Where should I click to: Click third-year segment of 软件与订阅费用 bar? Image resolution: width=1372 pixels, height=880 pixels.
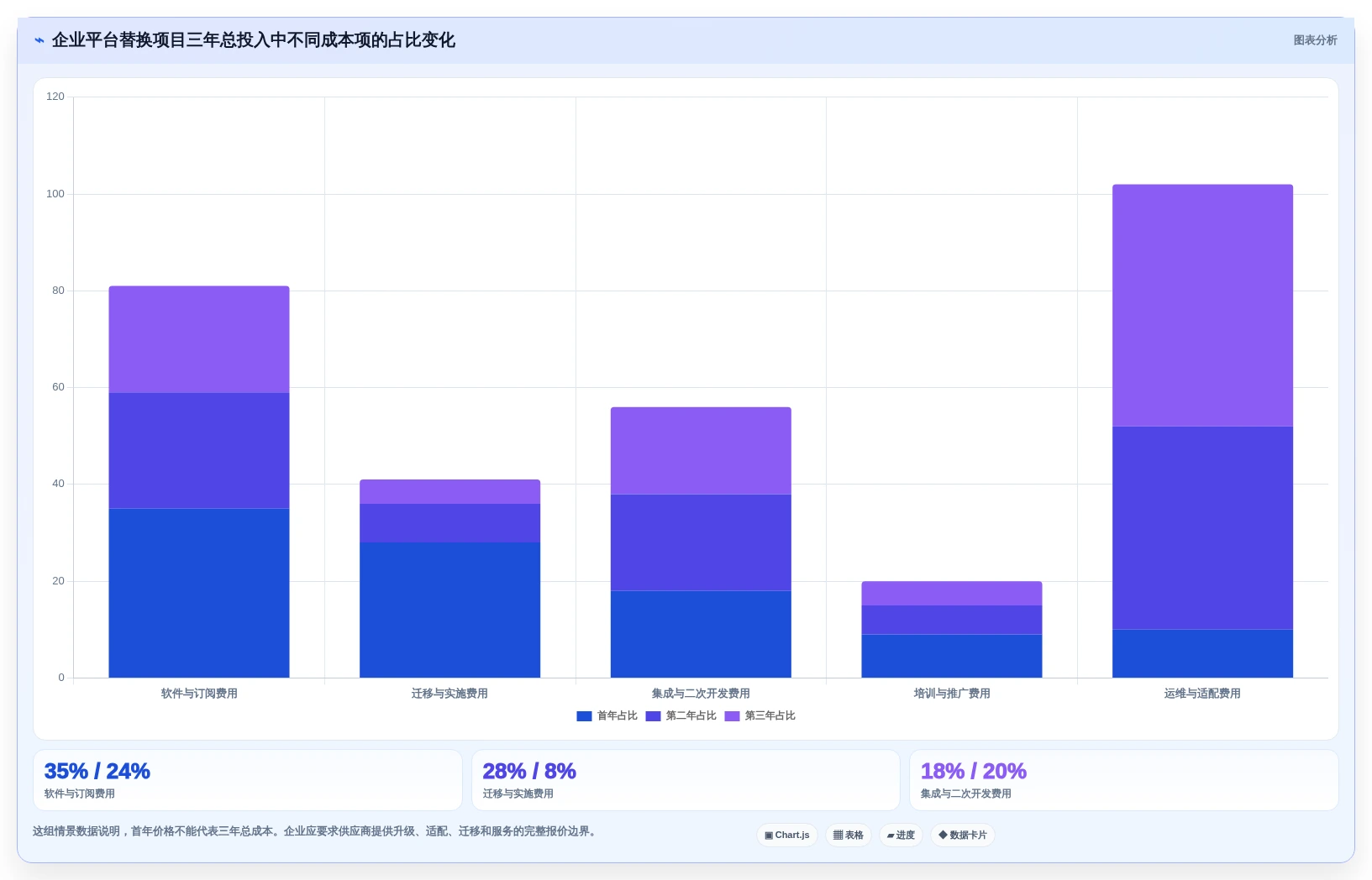click(x=199, y=339)
